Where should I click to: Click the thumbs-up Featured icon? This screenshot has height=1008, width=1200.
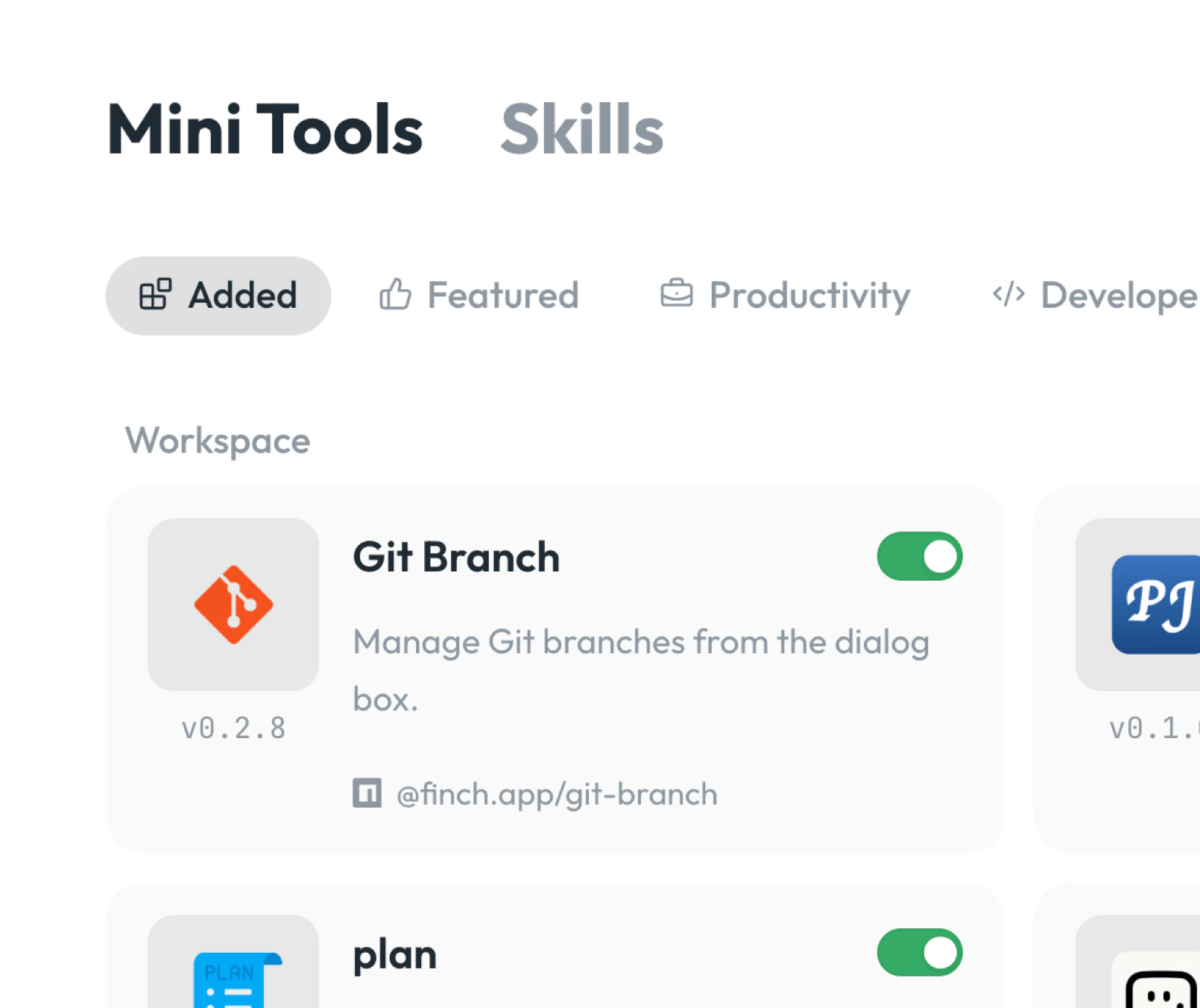[395, 294]
